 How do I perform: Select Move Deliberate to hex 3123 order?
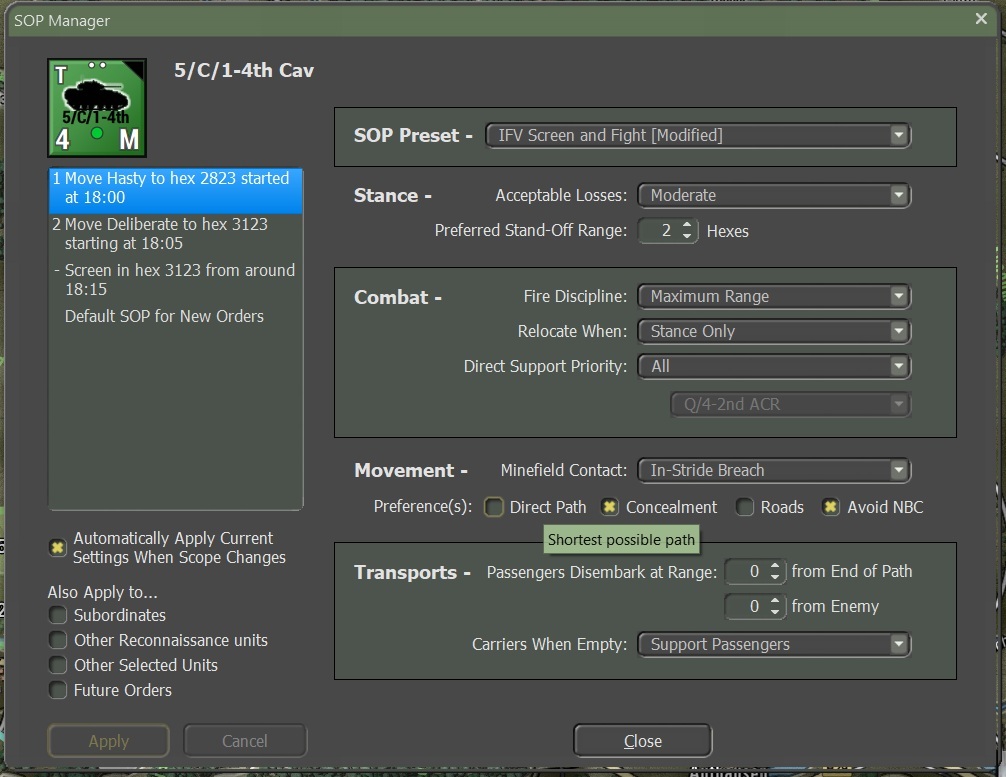[175, 234]
